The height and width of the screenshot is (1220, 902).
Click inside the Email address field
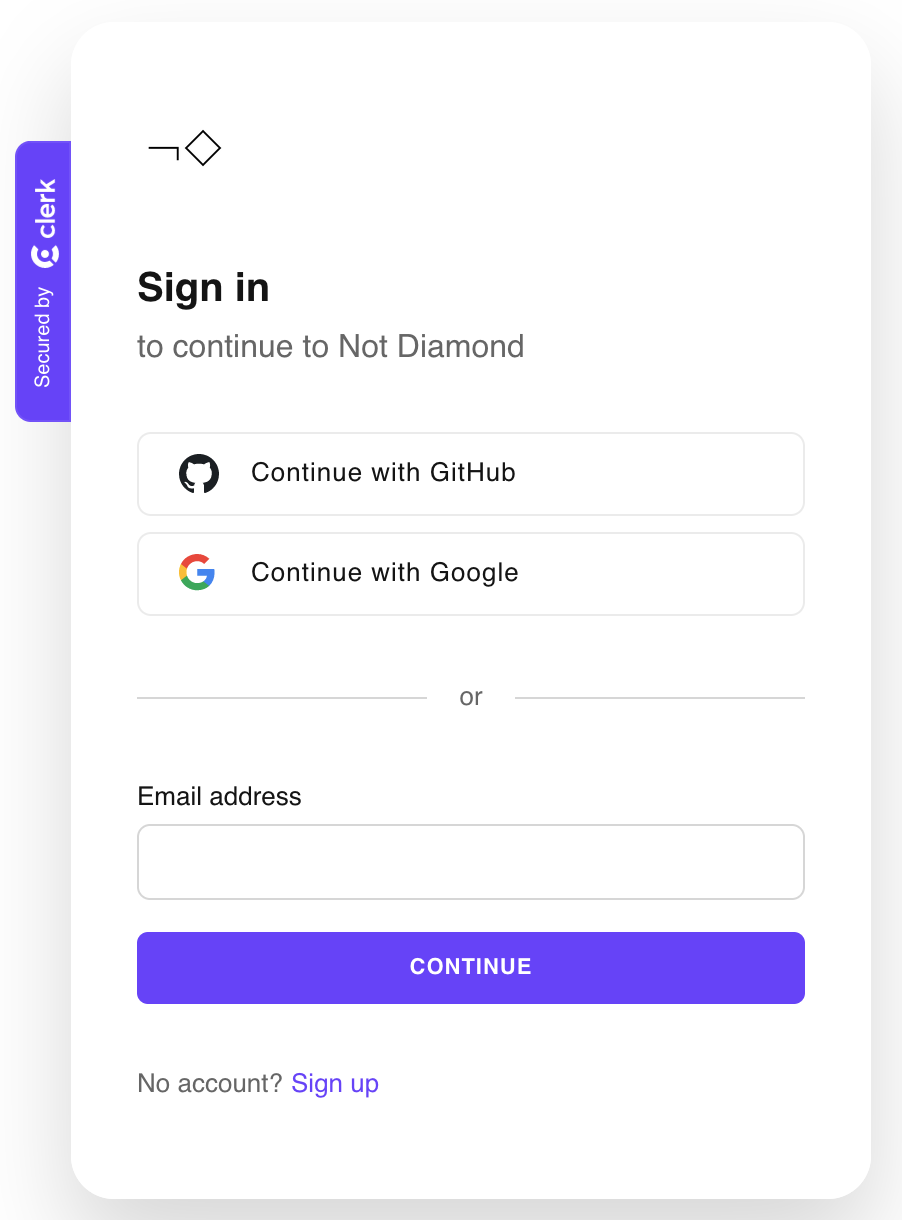[470, 861]
